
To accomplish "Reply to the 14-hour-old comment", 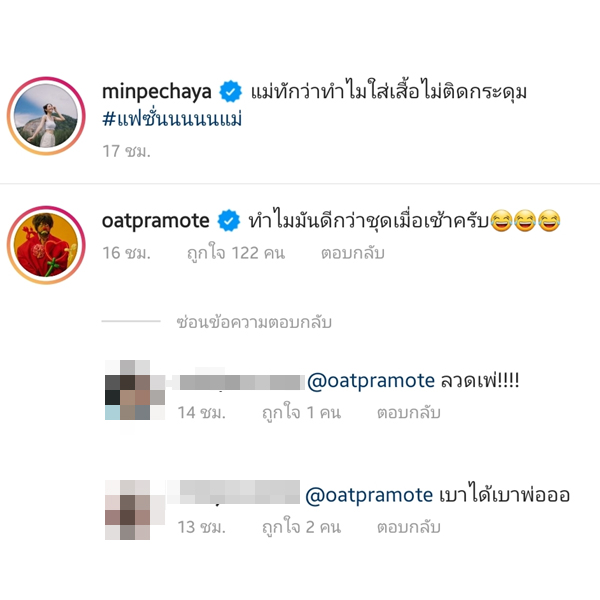I will (409, 412).
